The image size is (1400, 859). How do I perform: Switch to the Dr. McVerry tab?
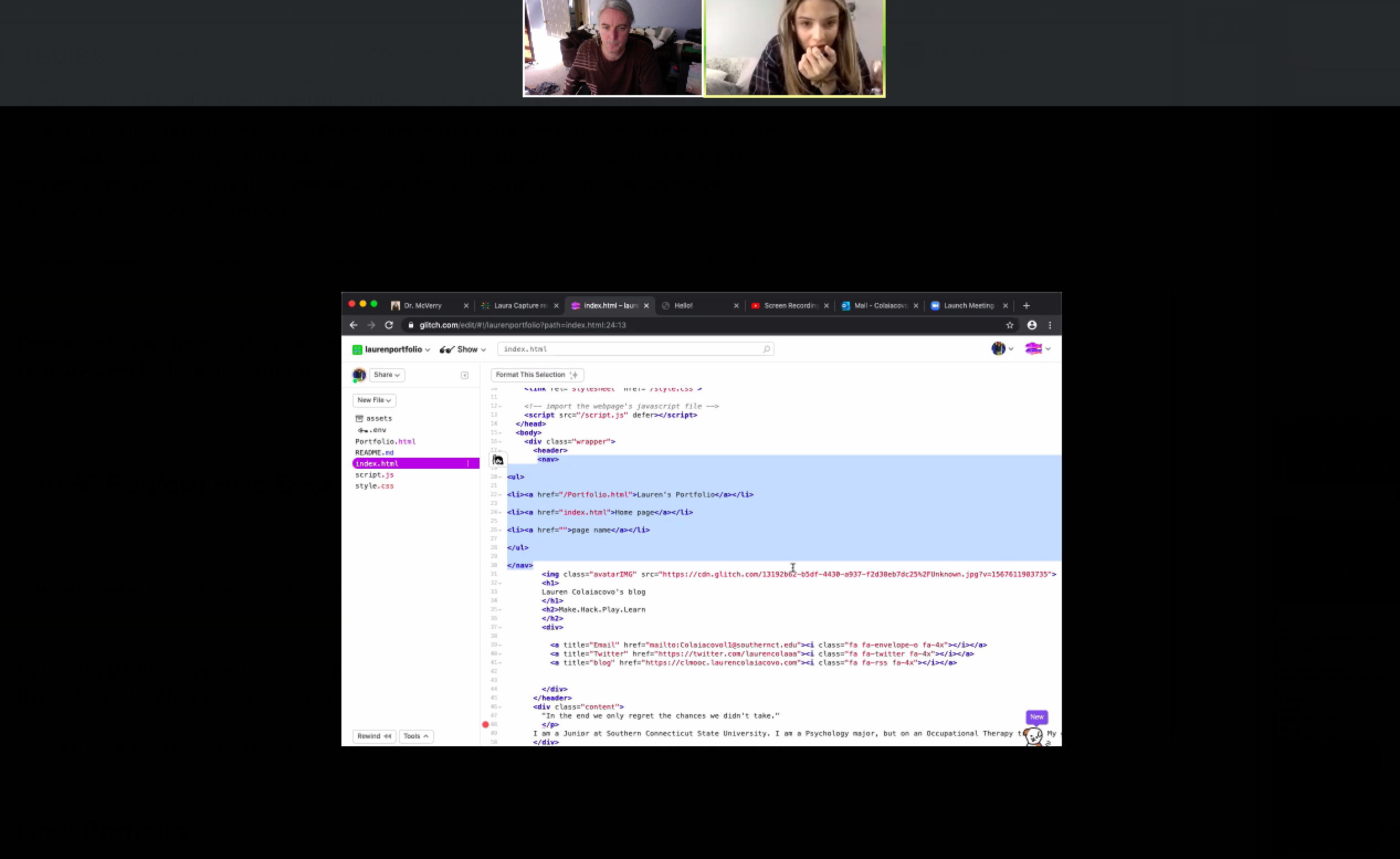tap(423, 306)
